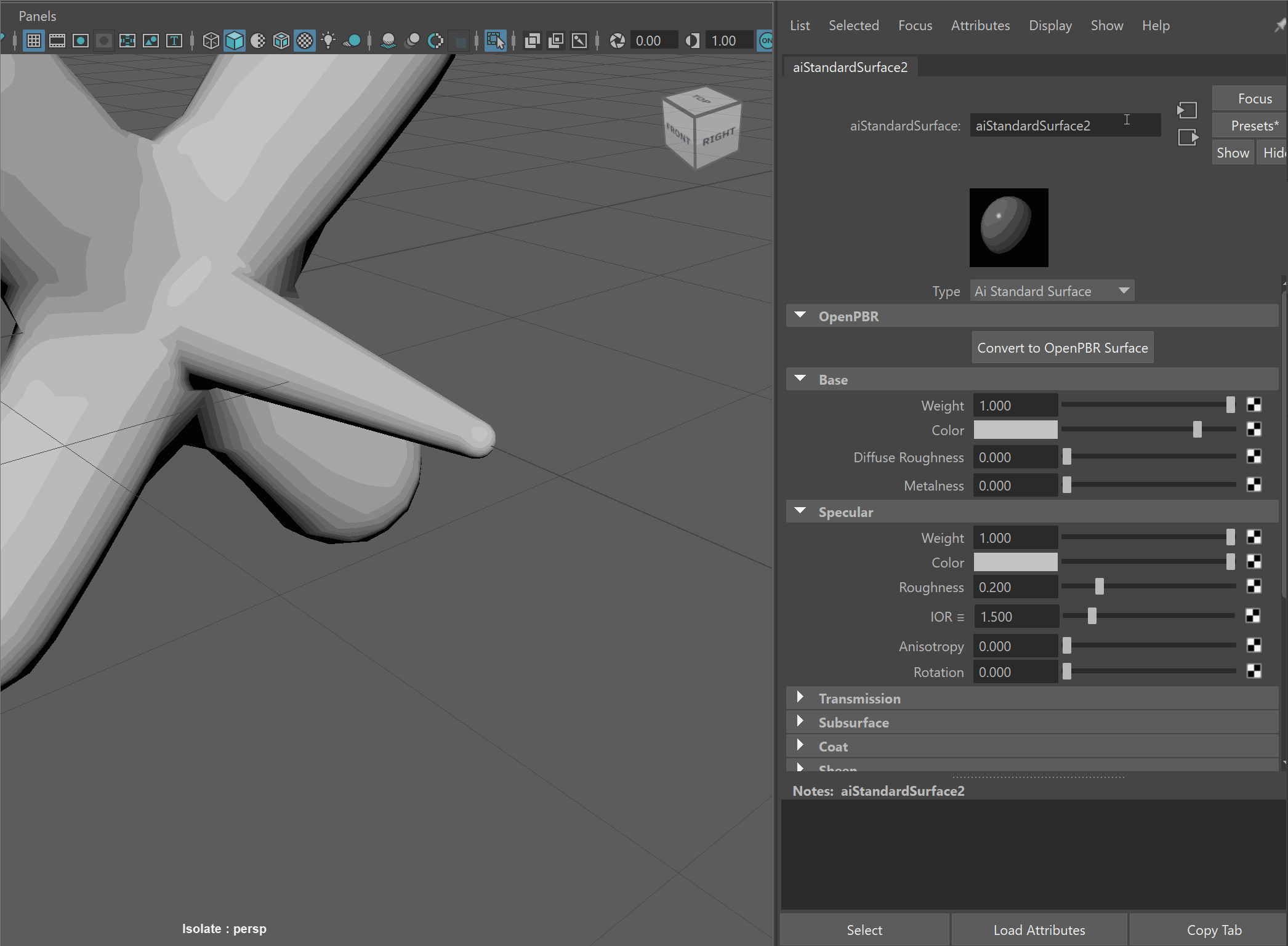Click input connection arrow icon
Screen dimensions: 1288x946
(x=1186, y=110)
